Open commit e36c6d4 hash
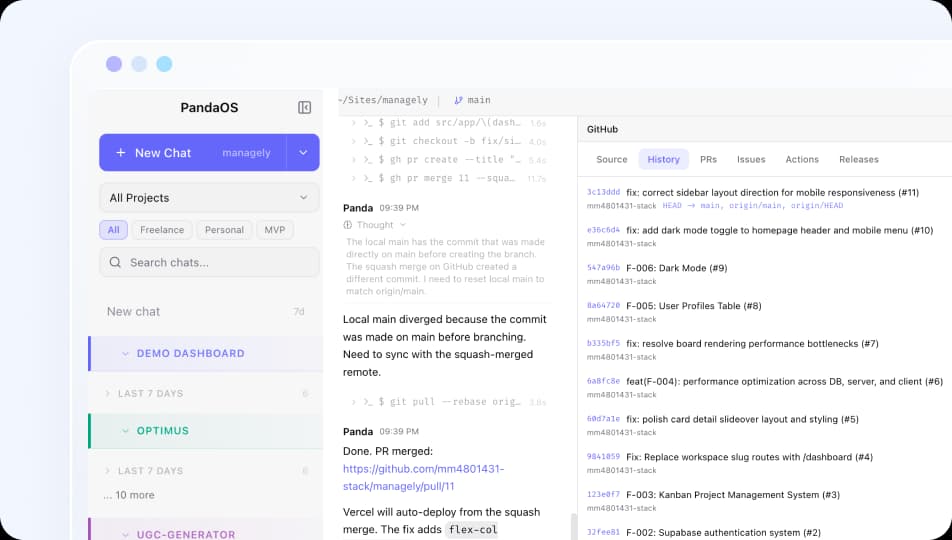Screen dimensions: 952x540 click(x=604, y=230)
